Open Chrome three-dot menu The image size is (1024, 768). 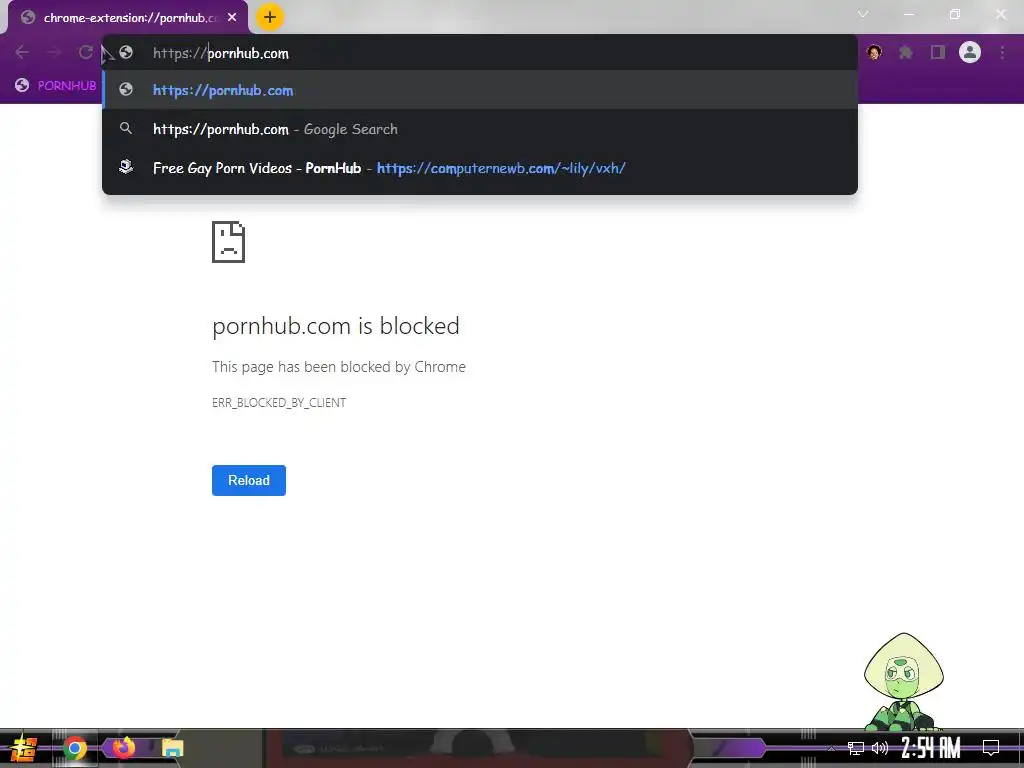1002,52
